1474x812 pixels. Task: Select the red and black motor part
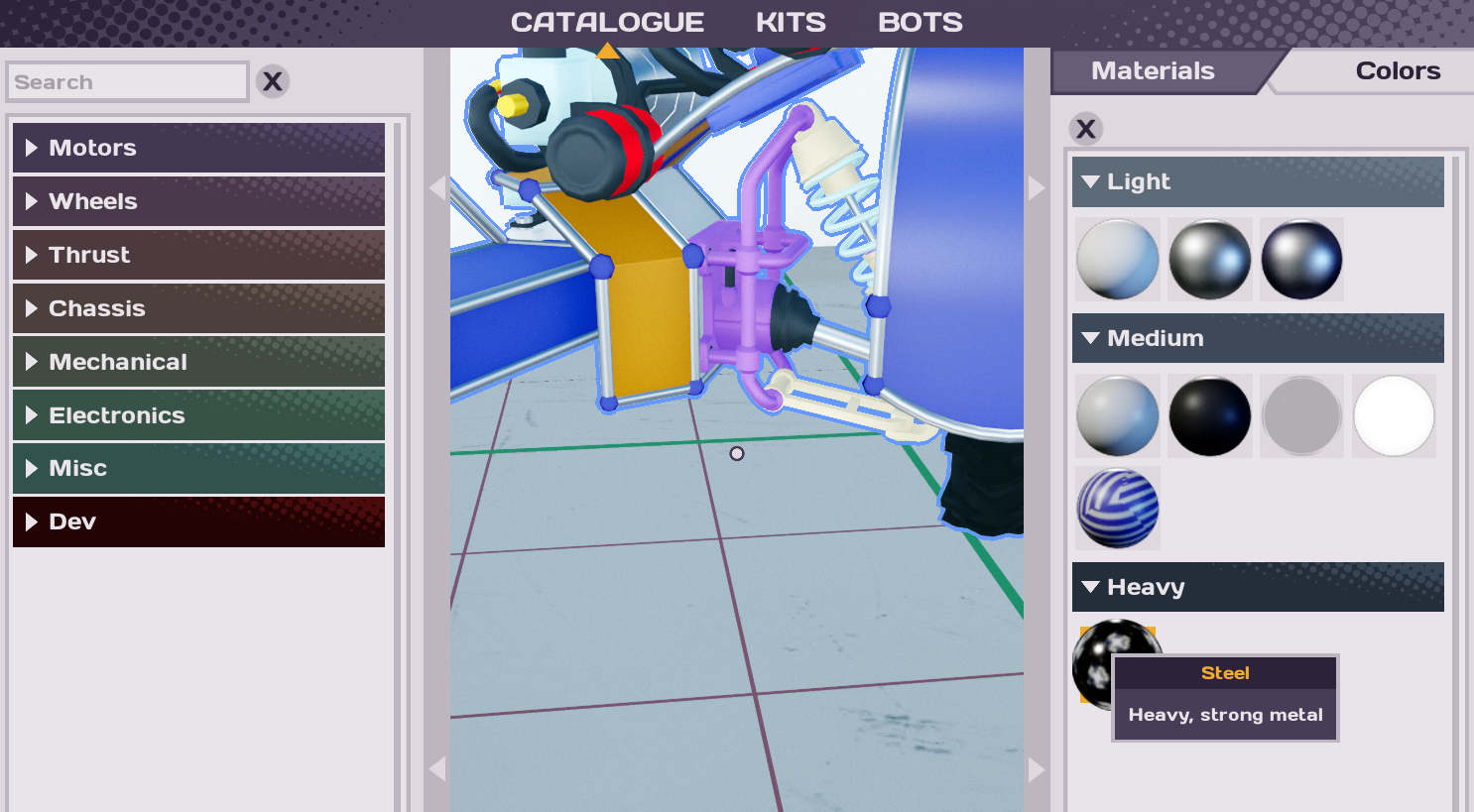point(605,151)
